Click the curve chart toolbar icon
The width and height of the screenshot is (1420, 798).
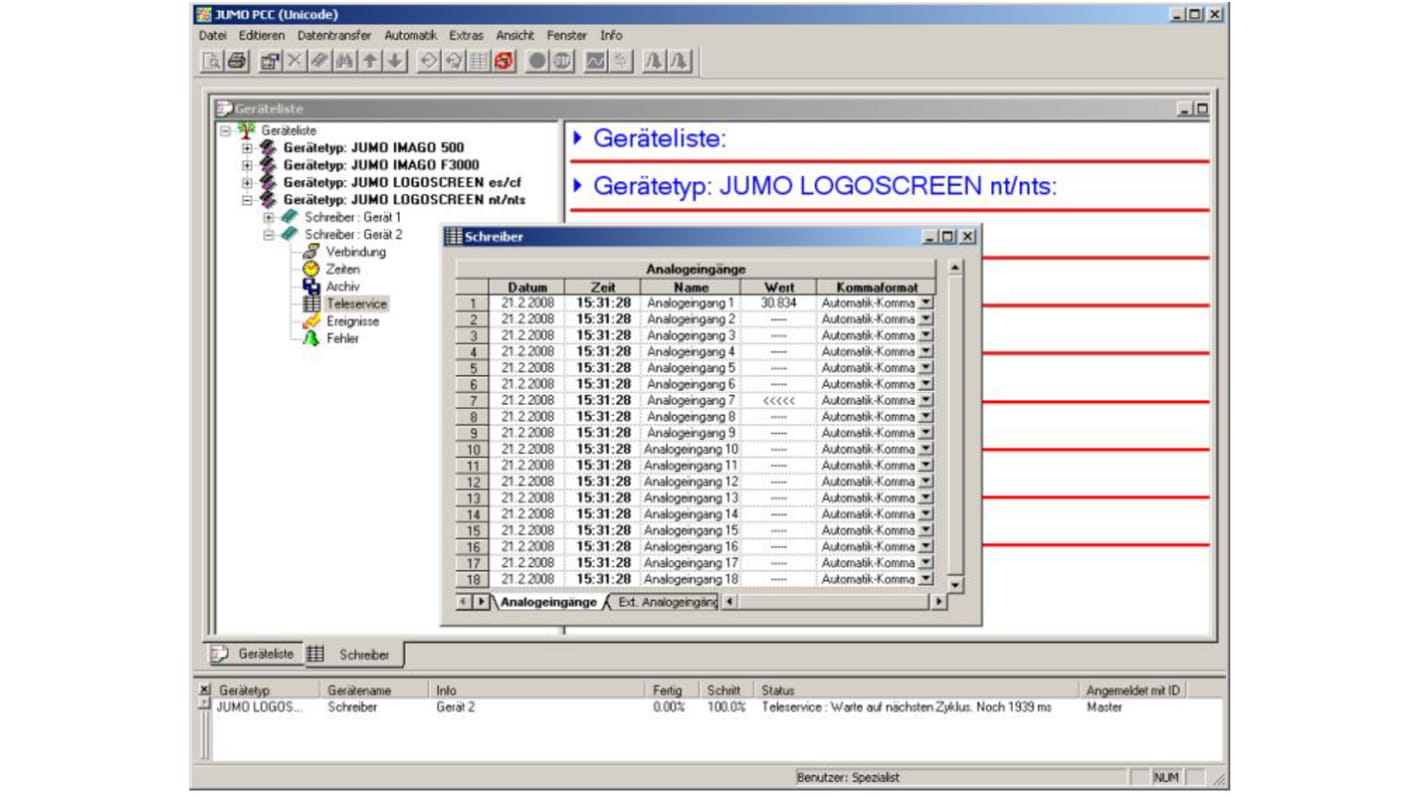[x=595, y=61]
